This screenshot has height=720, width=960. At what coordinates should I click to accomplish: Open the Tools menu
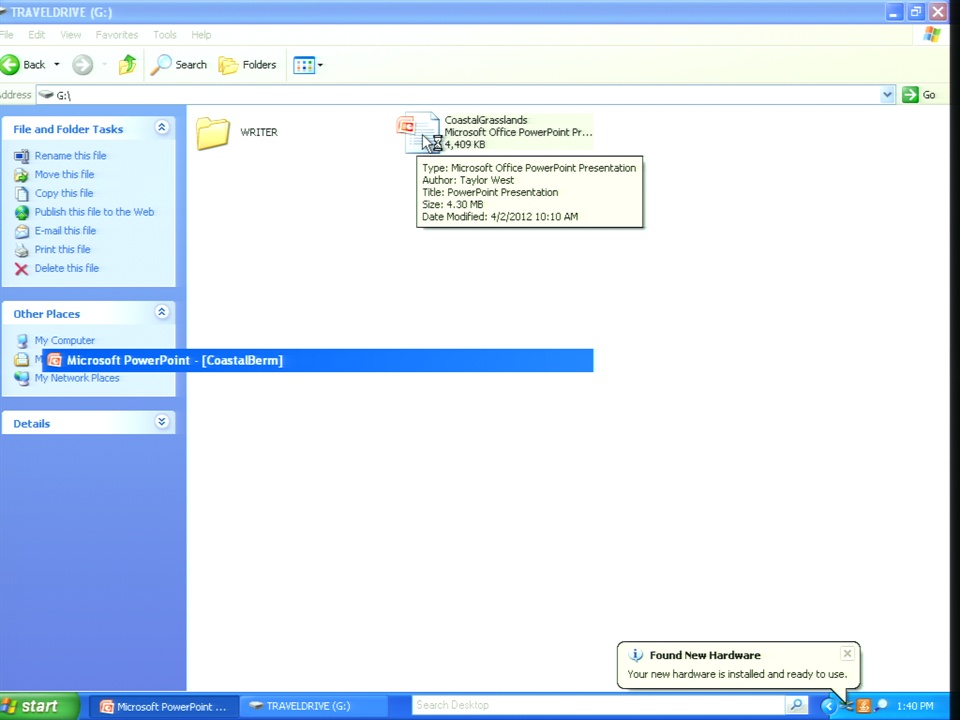coord(165,35)
